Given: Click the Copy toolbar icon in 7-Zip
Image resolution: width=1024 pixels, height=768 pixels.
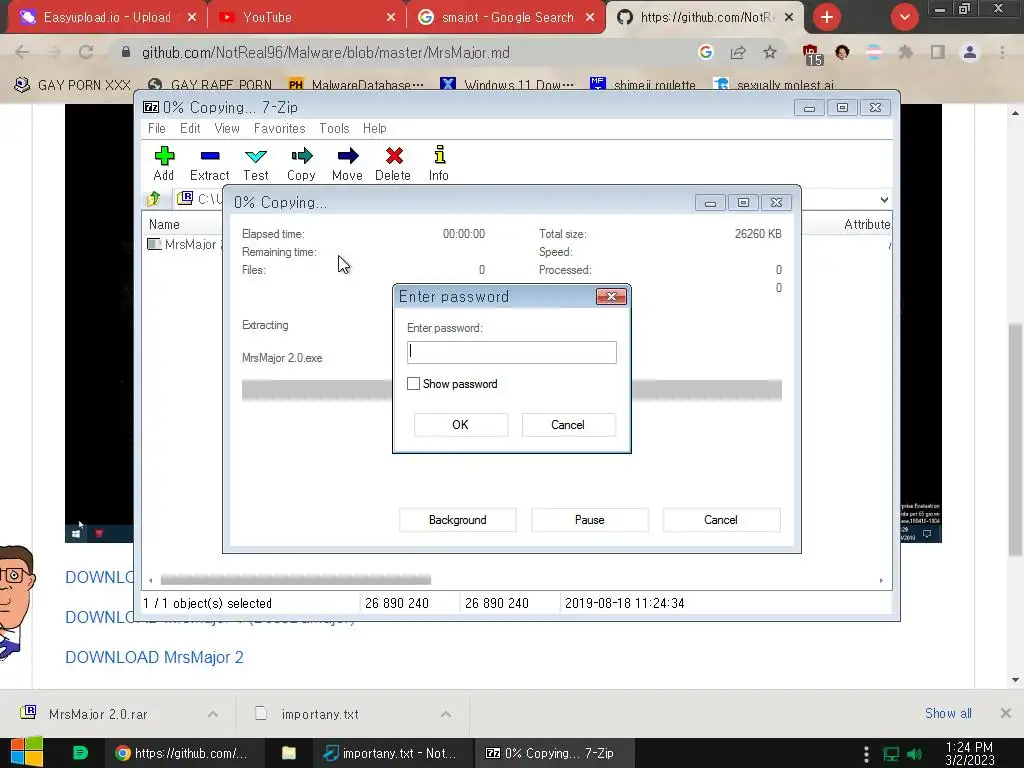Looking at the screenshot, I should click(x=301, y=163).
